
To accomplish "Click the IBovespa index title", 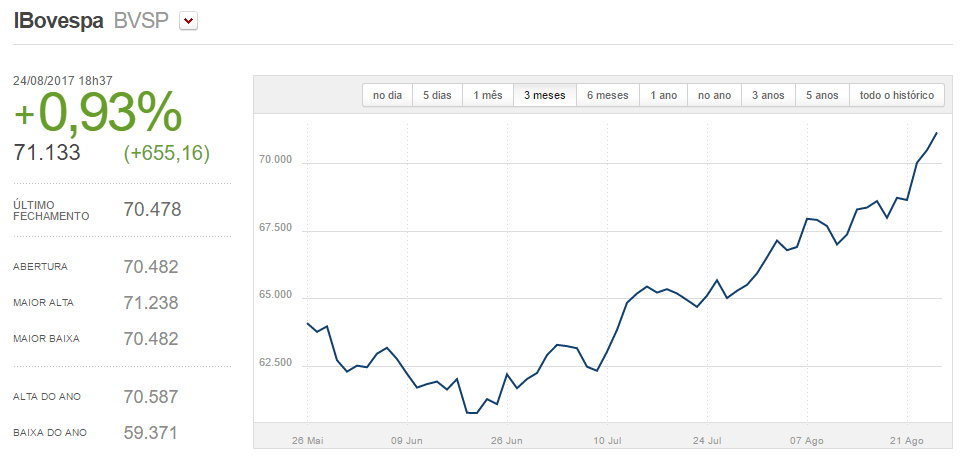I will 58,21.
